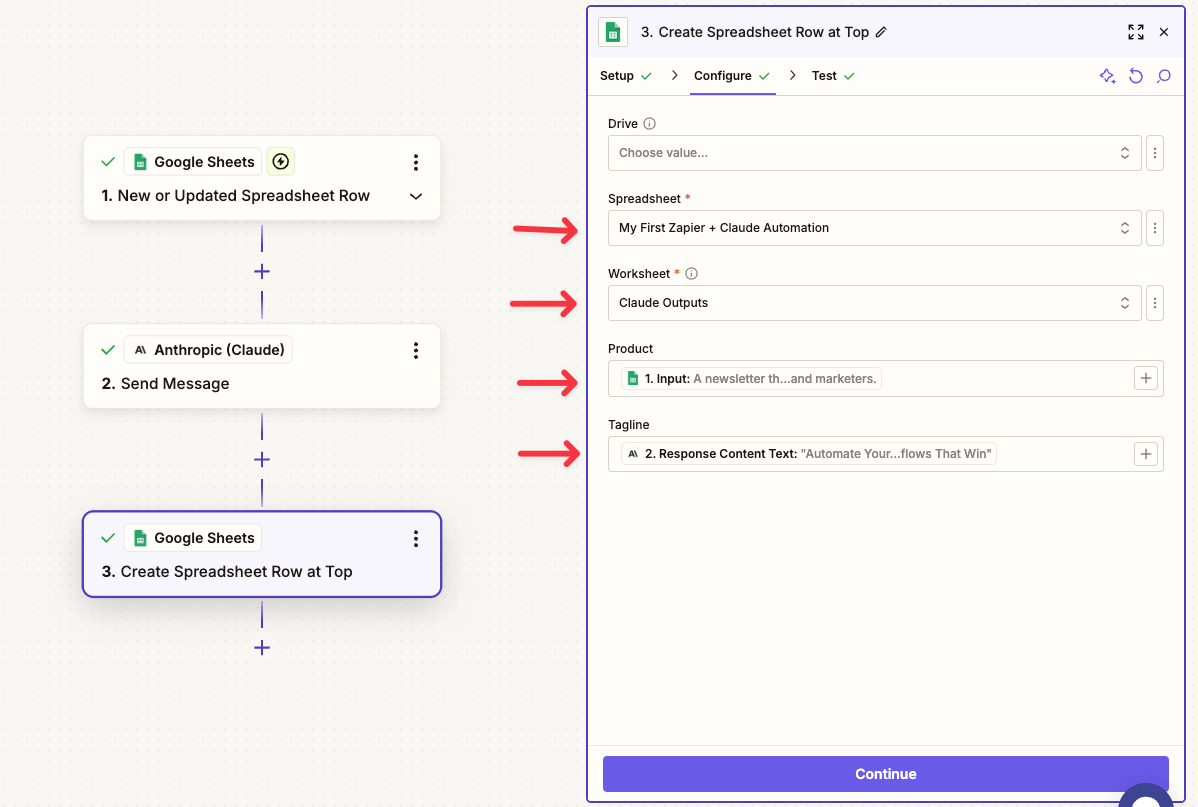Open the Spreadsheet dropdown
The image size is (1198, 807).
pos(875,228)
